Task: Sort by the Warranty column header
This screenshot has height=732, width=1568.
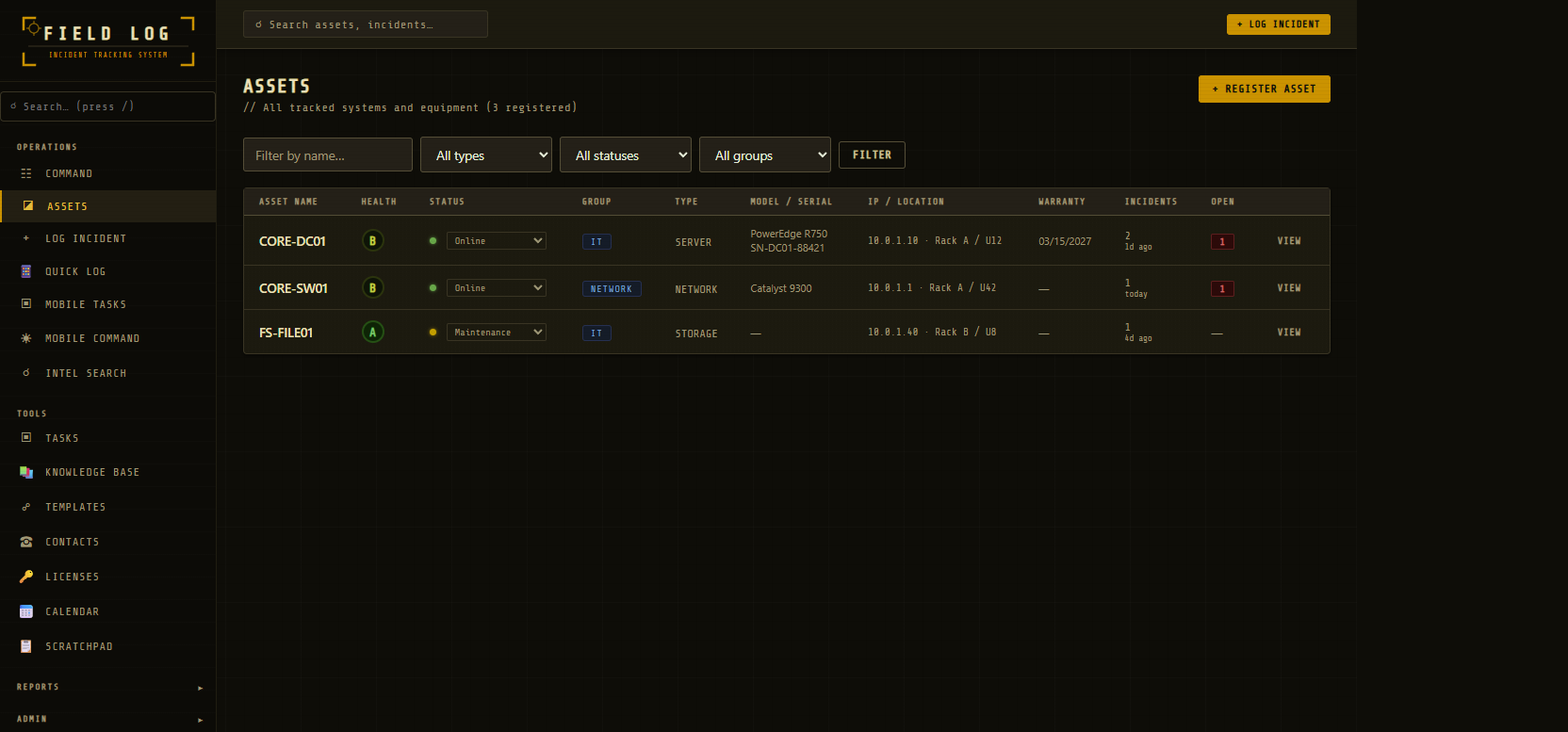Action: coord(1062,202)
